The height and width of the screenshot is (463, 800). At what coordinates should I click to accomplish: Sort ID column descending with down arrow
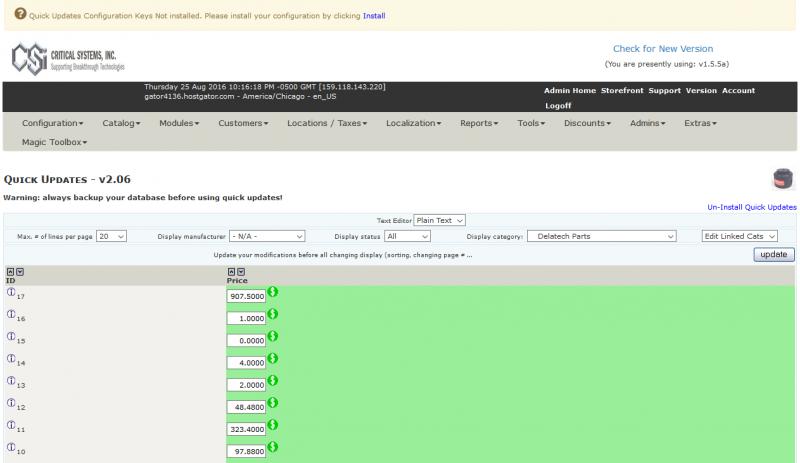[x=20, y=272]
